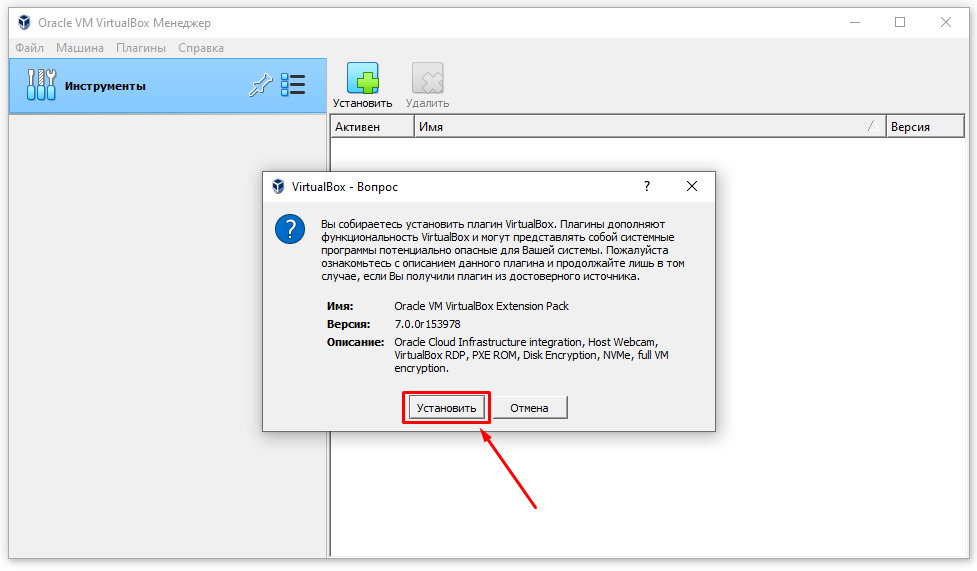The height and width of the screenshot is (571, 977).
Task: Click the Описание: label
Action: point(356,342)
